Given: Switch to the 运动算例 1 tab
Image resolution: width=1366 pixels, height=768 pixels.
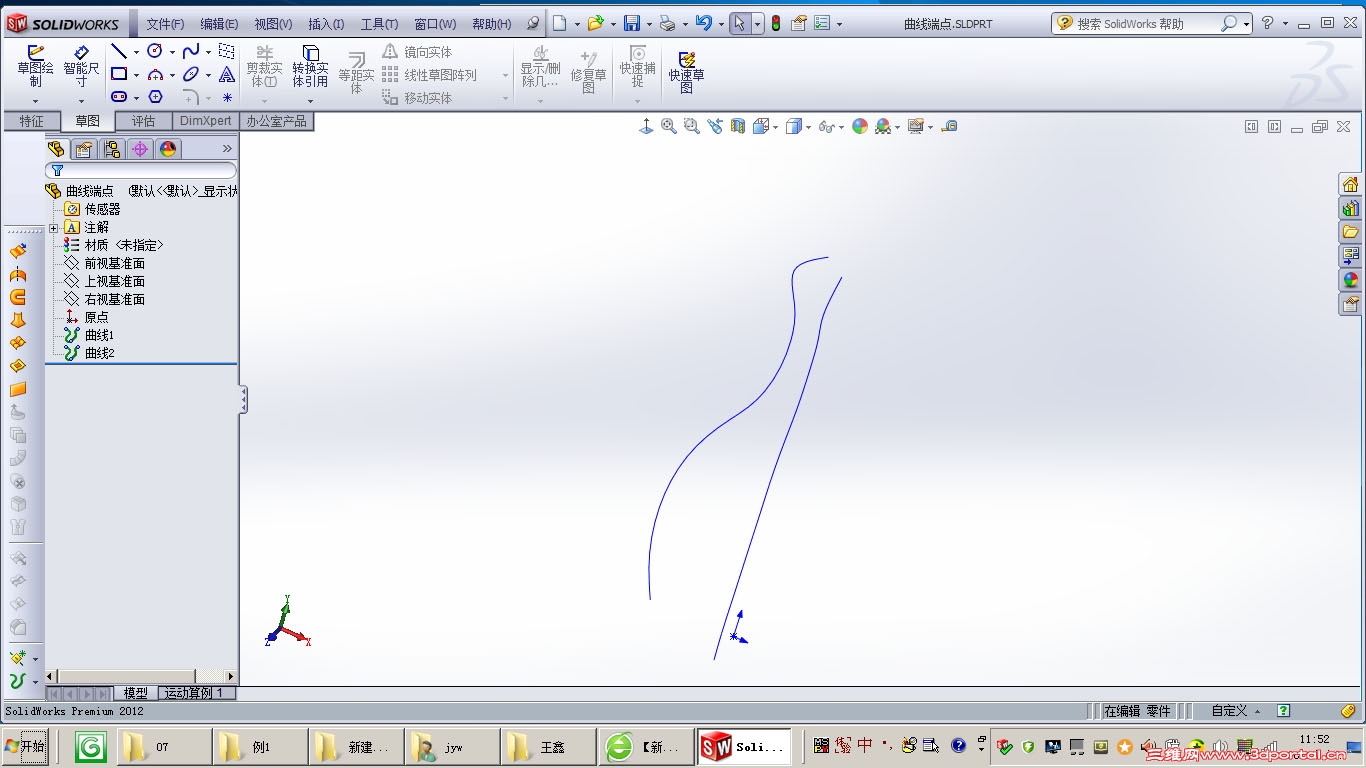Looking at the screenshot, I should pyautogui.click(x=194, y=693).
